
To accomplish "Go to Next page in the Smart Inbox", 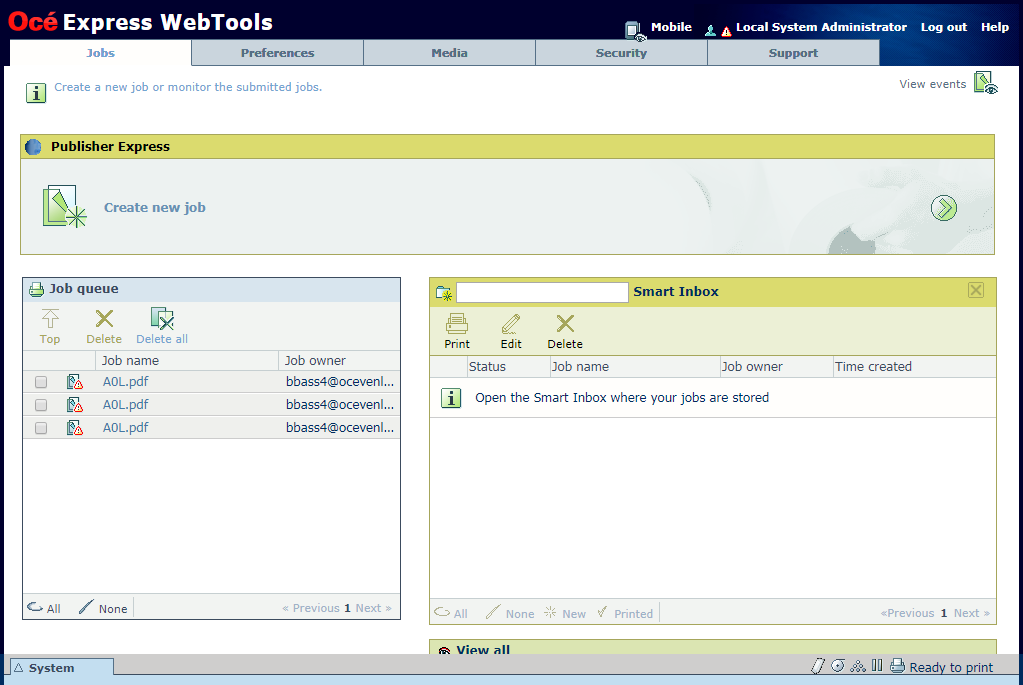I will pyautogui.click(x=972, y=613).
